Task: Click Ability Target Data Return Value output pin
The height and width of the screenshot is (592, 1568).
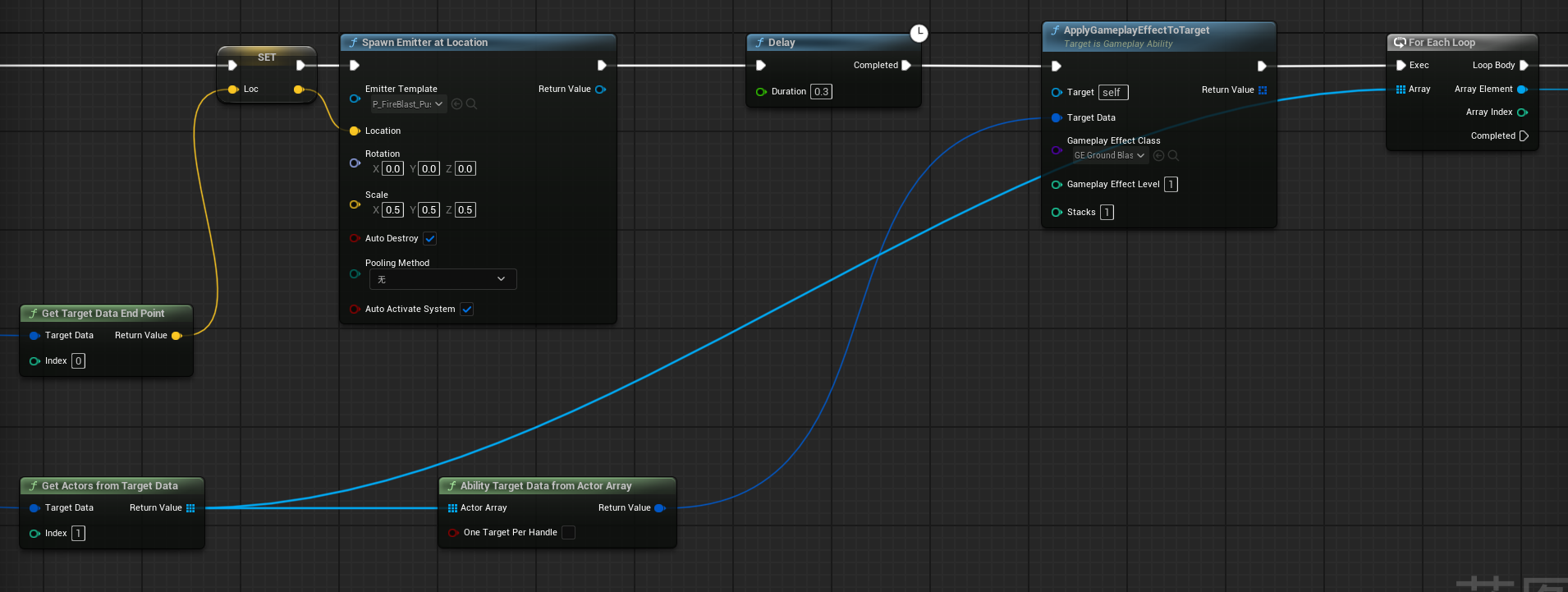Action: point(660,507)
